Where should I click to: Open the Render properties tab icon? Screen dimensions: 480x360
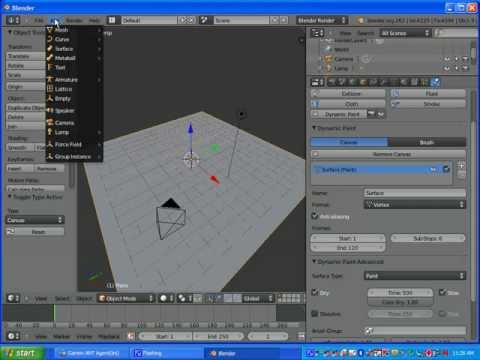point(332,82)
